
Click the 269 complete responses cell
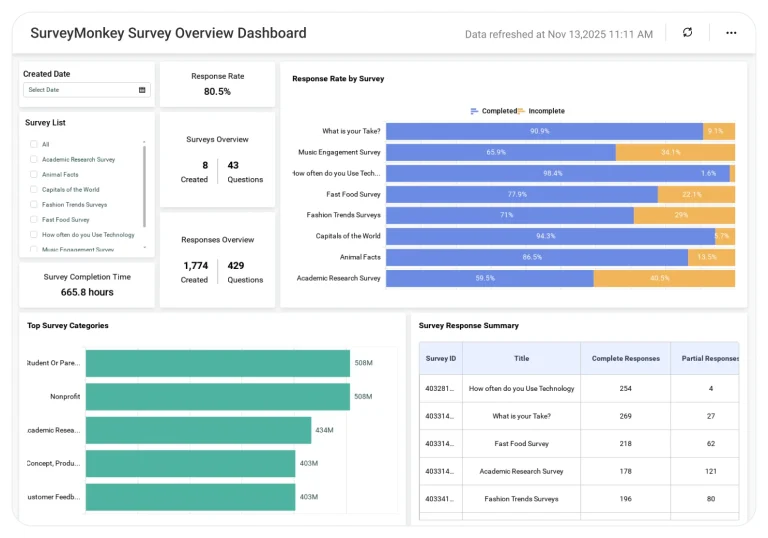(625, 416)
